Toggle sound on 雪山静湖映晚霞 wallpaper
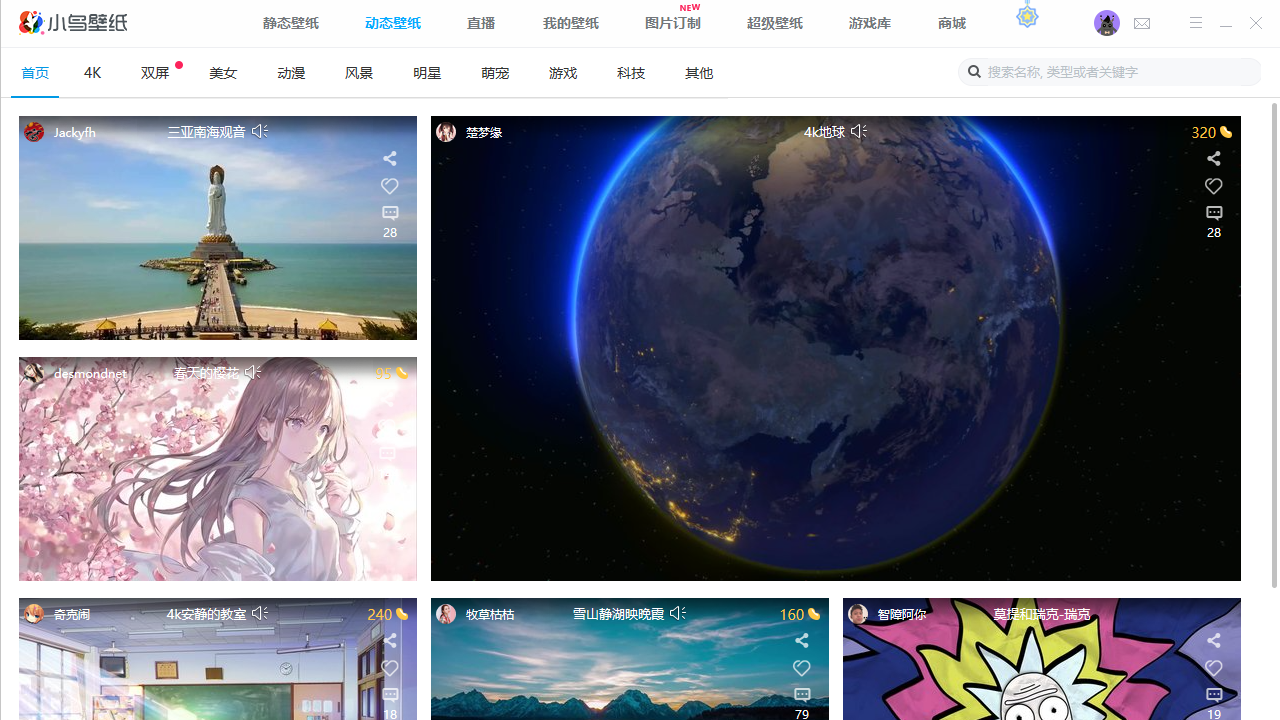 [x=677, y=613]
